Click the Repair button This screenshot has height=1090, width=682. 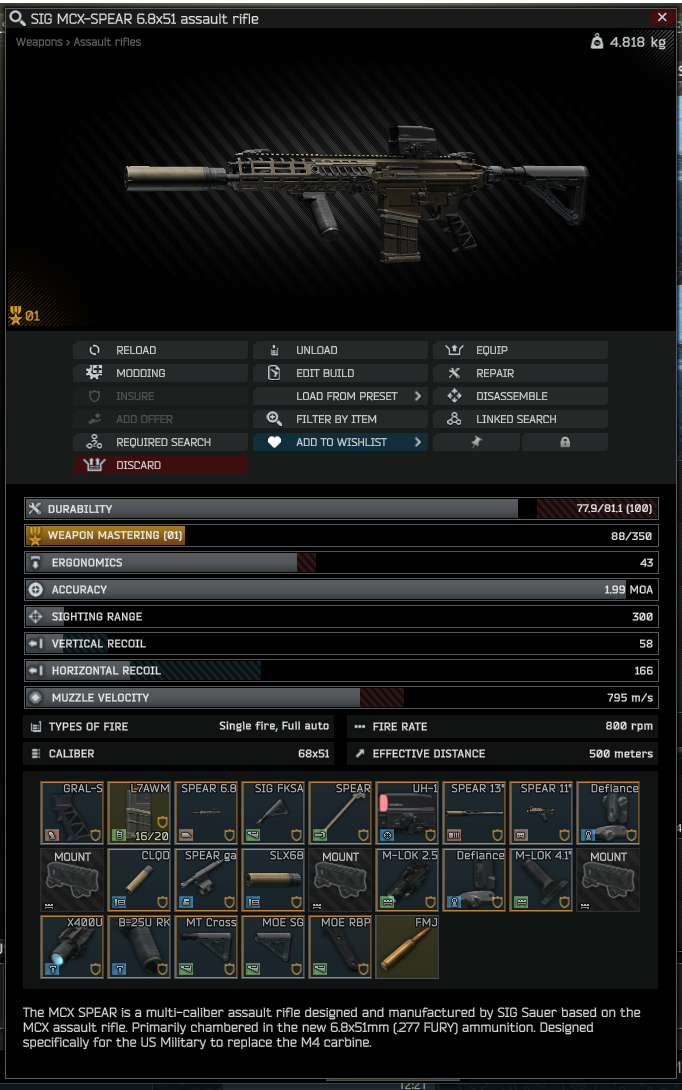[x=520, y=373]
